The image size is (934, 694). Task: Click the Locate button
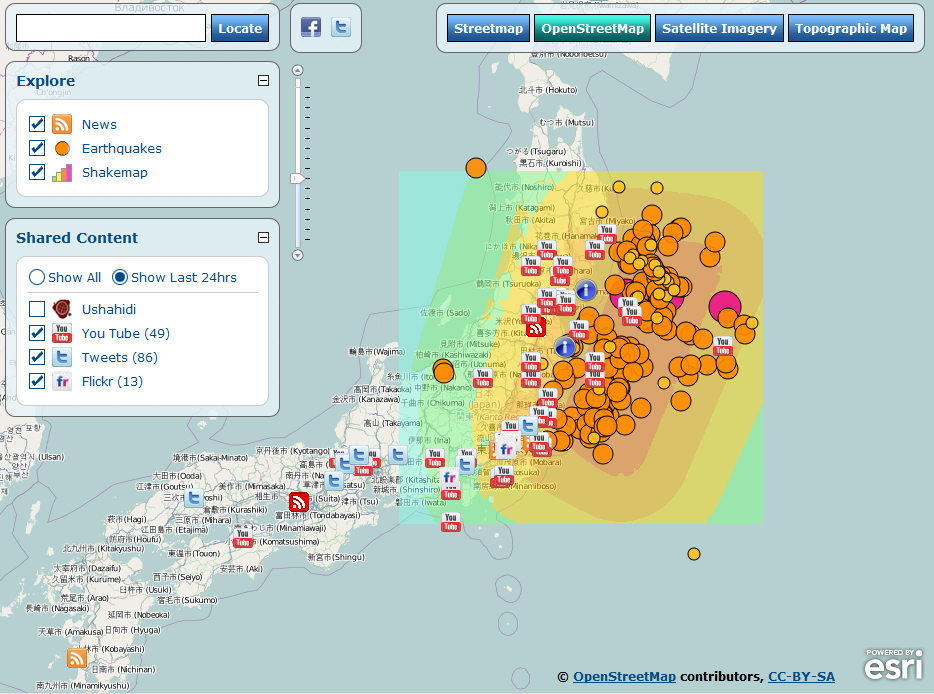click(x=240, y=28)
